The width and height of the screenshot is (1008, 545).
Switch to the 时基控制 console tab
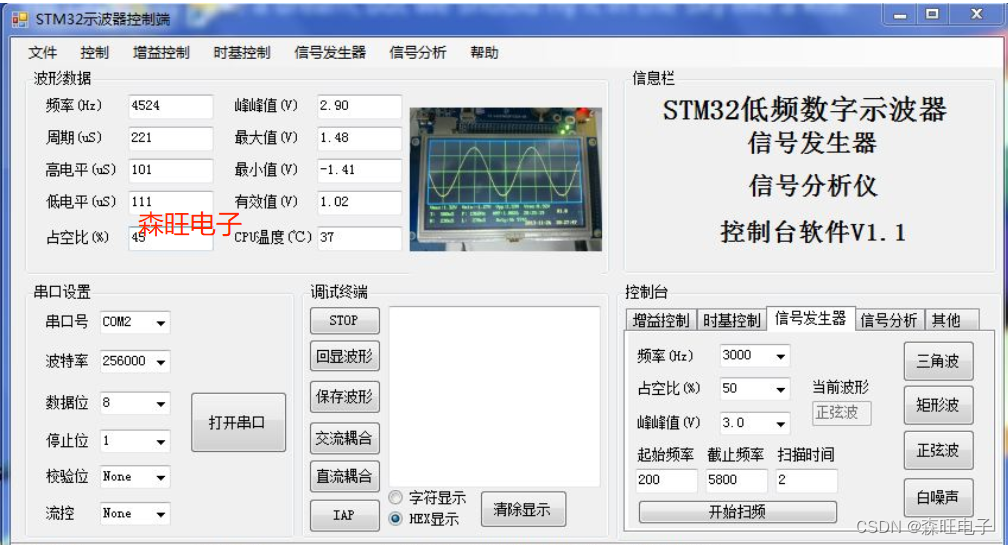tap(732, 320)
